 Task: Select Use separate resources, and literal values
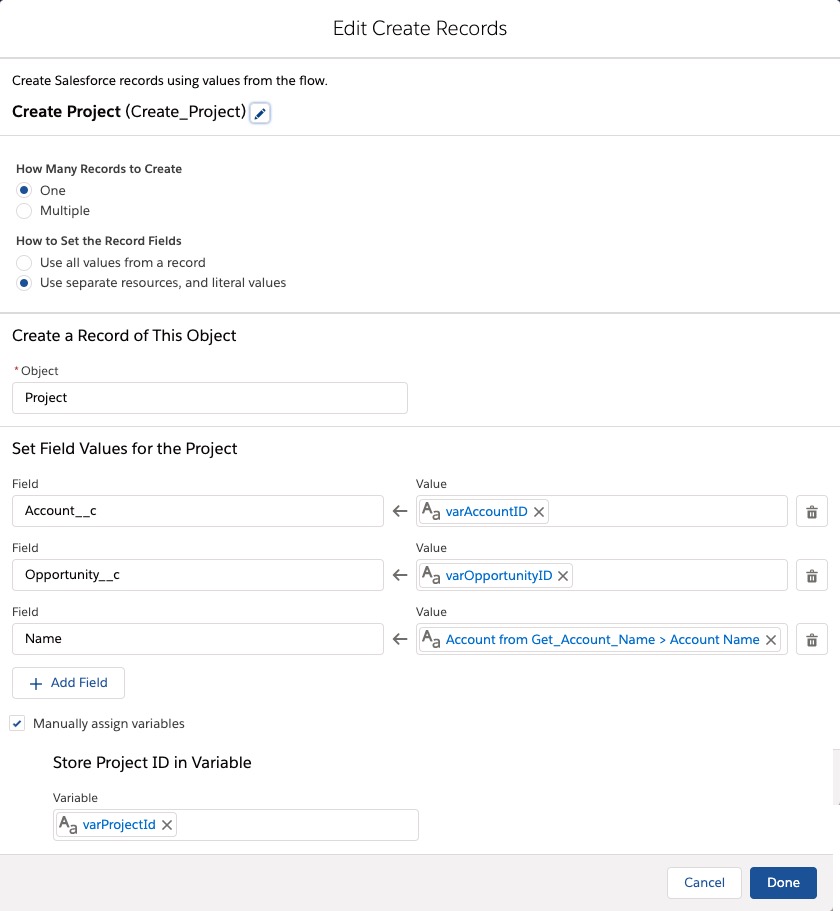pyautogui.click(x=24, y=283)
